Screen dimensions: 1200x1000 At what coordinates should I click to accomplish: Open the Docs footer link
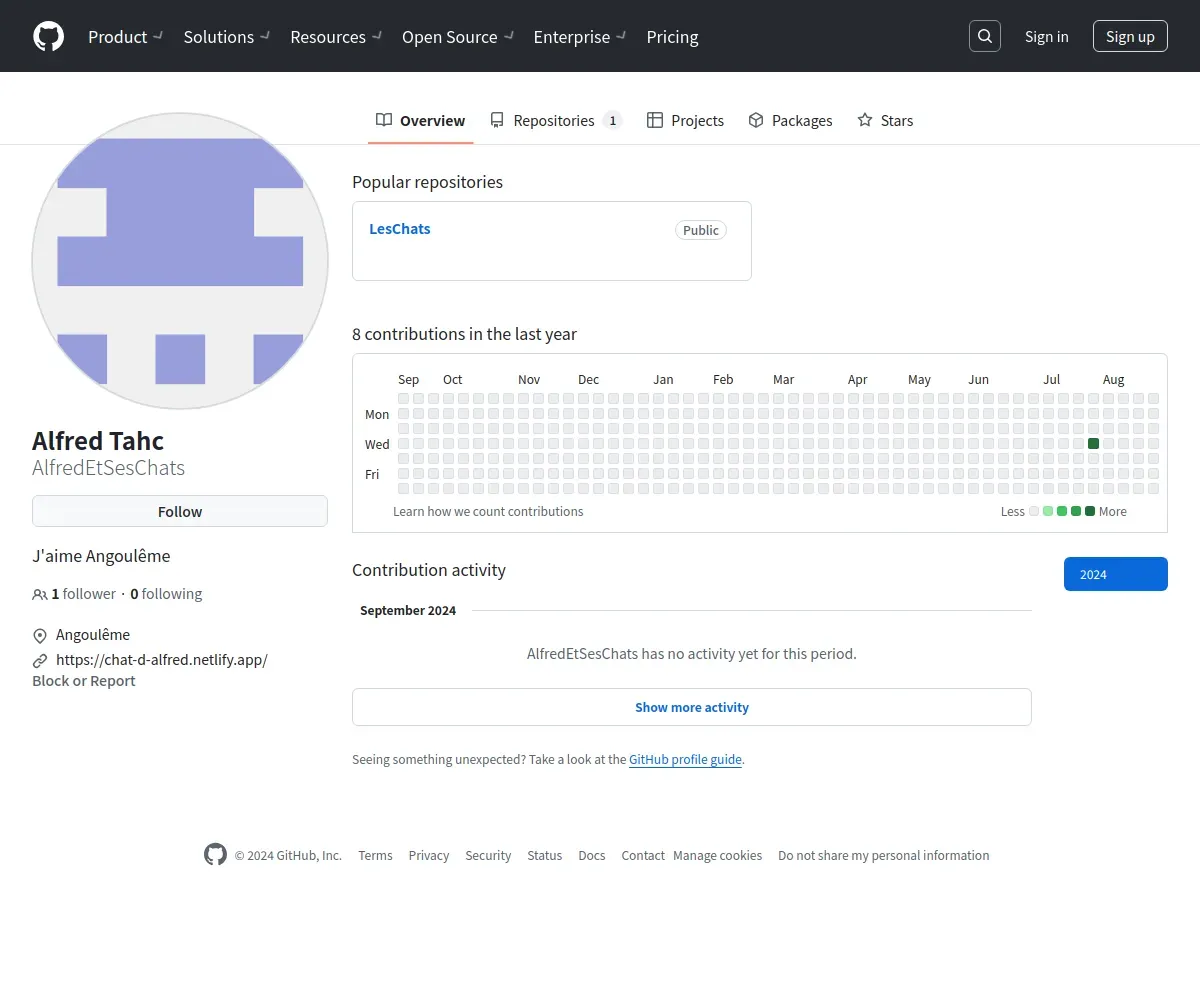pyautogui.click(x=592, y=856)
